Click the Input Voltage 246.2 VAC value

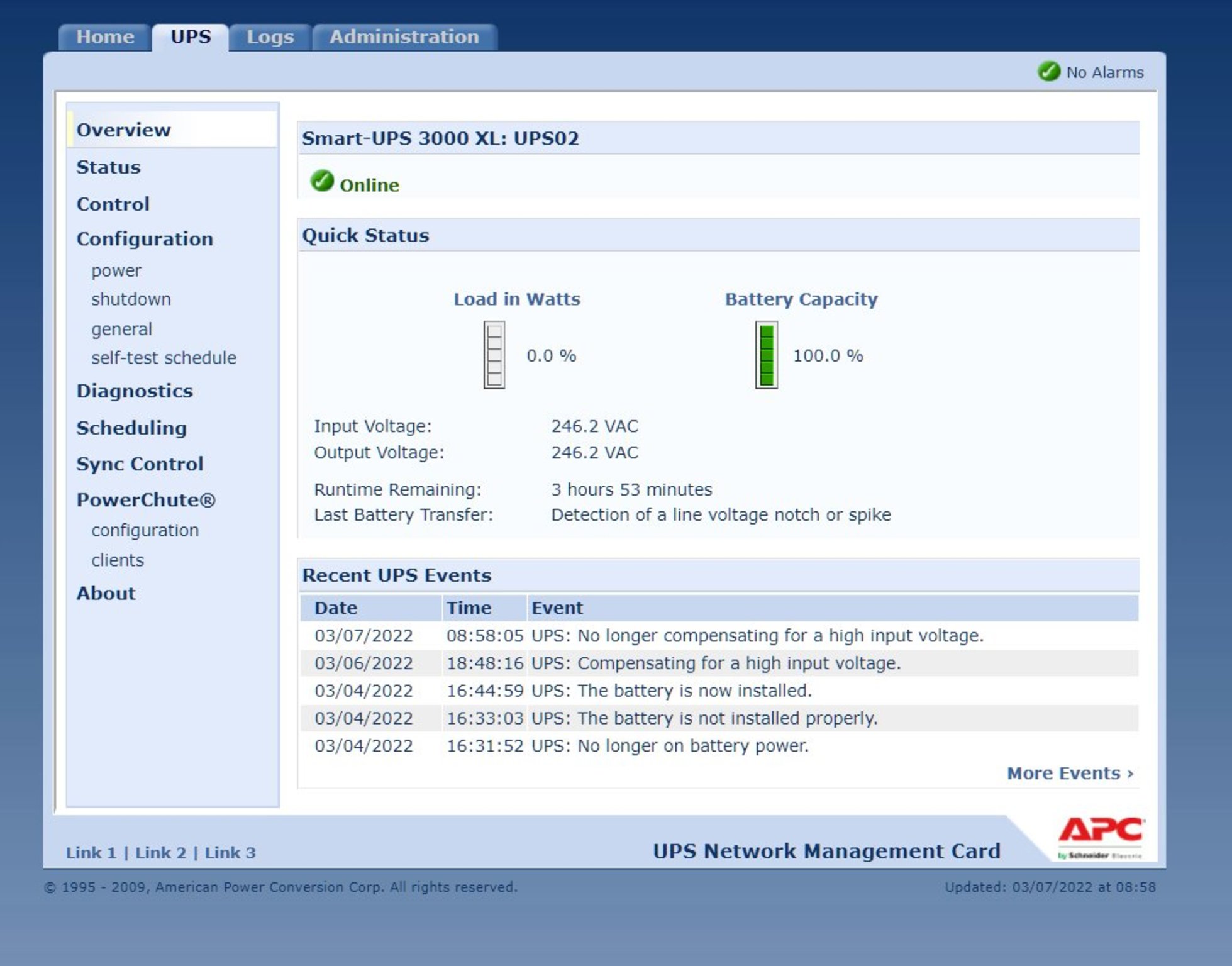[x=594, y=426]
